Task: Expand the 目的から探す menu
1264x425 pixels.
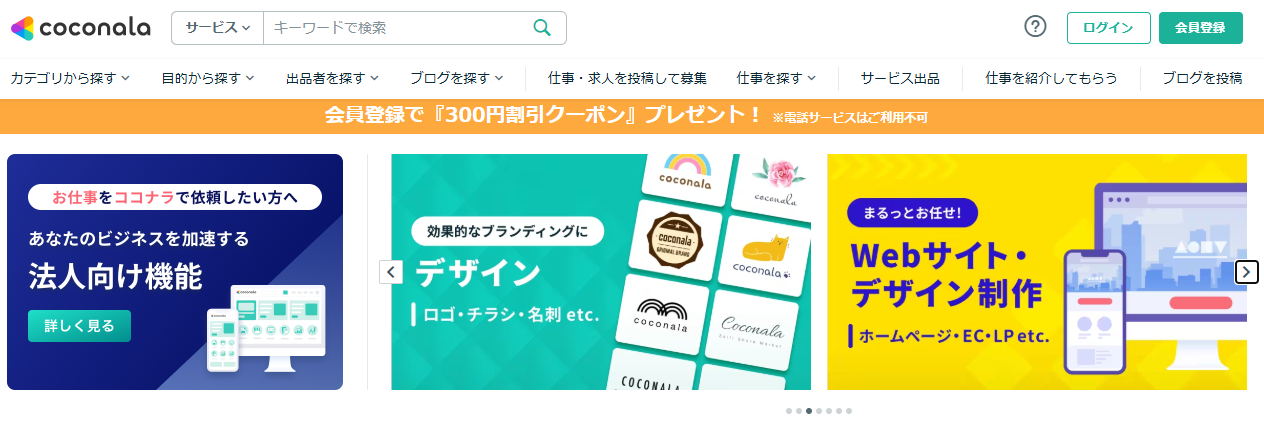Action: [x=208, y=78]
